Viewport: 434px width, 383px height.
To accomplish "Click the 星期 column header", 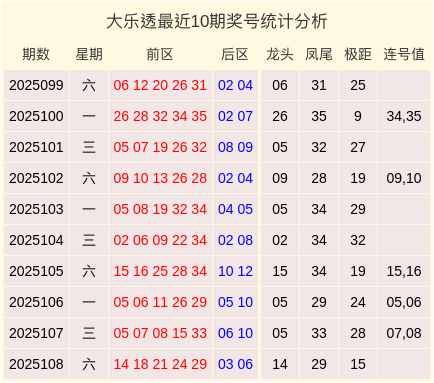I will coord(89,54).
